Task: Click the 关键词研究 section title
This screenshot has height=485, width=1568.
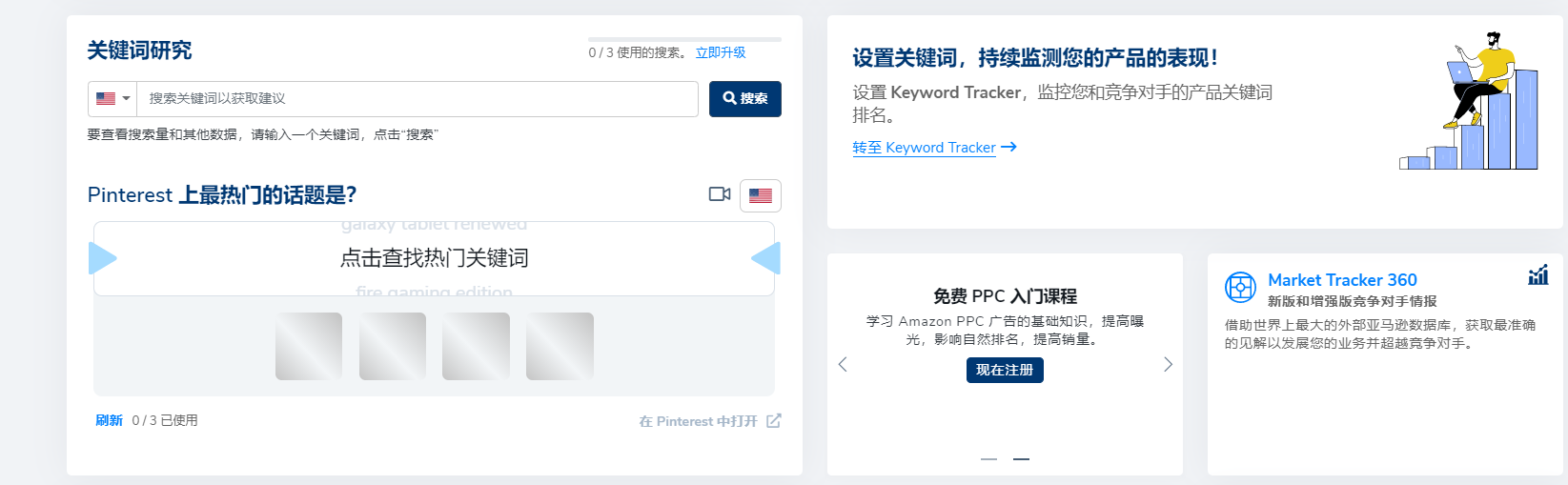Action: 139,51
